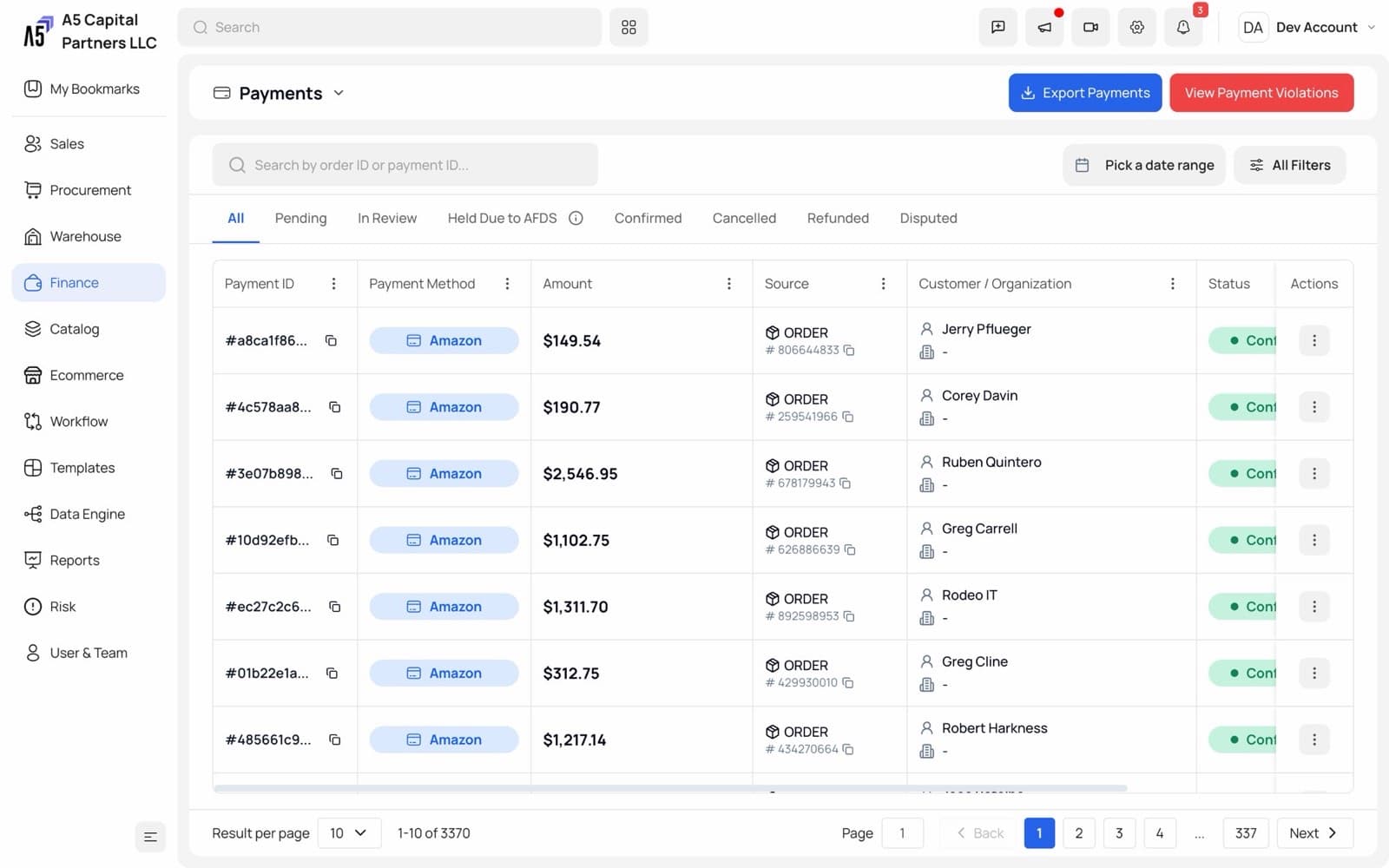Image resolution: width=1389 pixels, height=868 pixels.
Task: Show info about Held Due to AFDS
Action: pyautogui.click(x=576, y=219)
